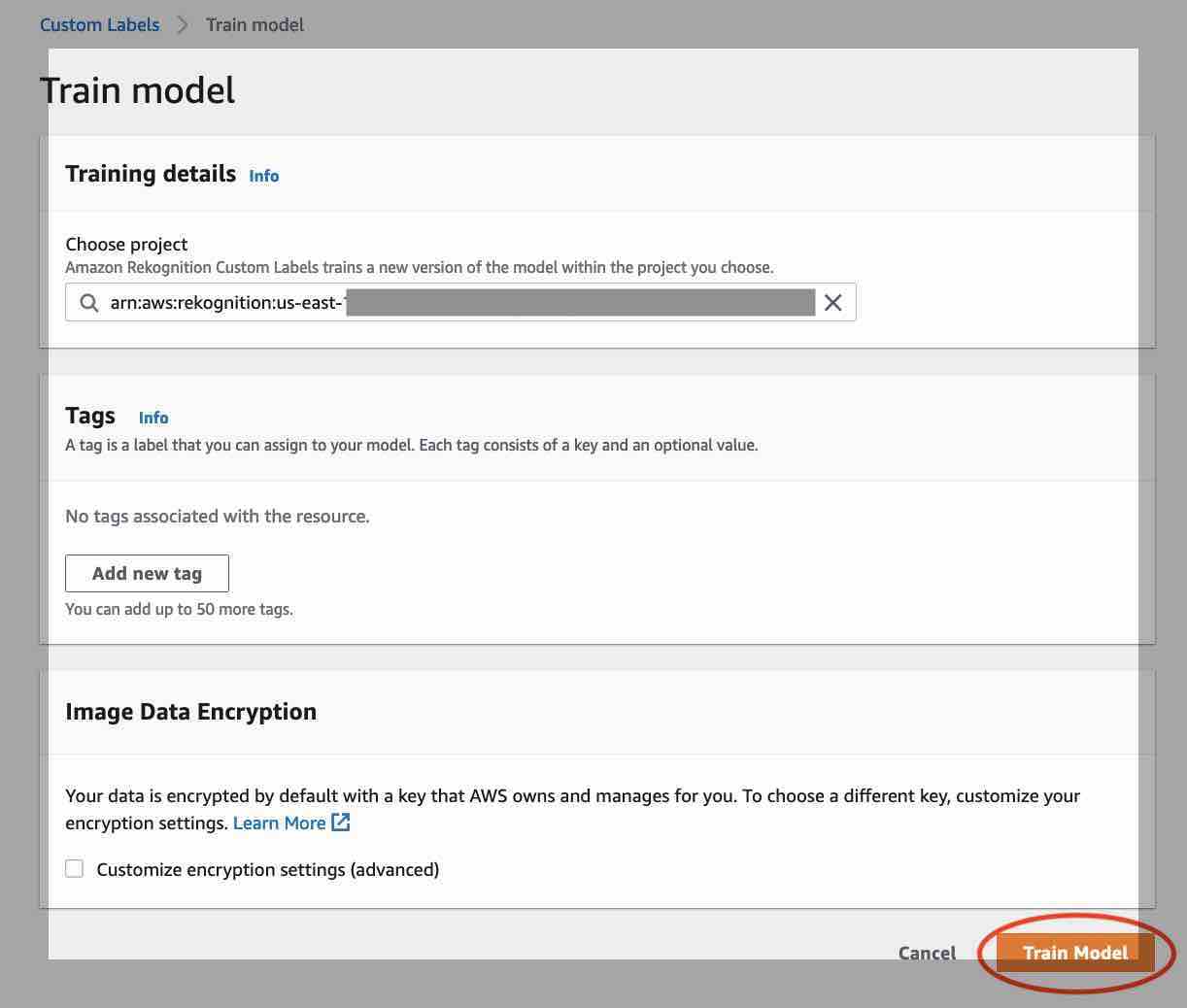This screenshot has width=1187, height=1008.
Task: Click the magnifying glass icon in project field
Action: click(87, 302)
